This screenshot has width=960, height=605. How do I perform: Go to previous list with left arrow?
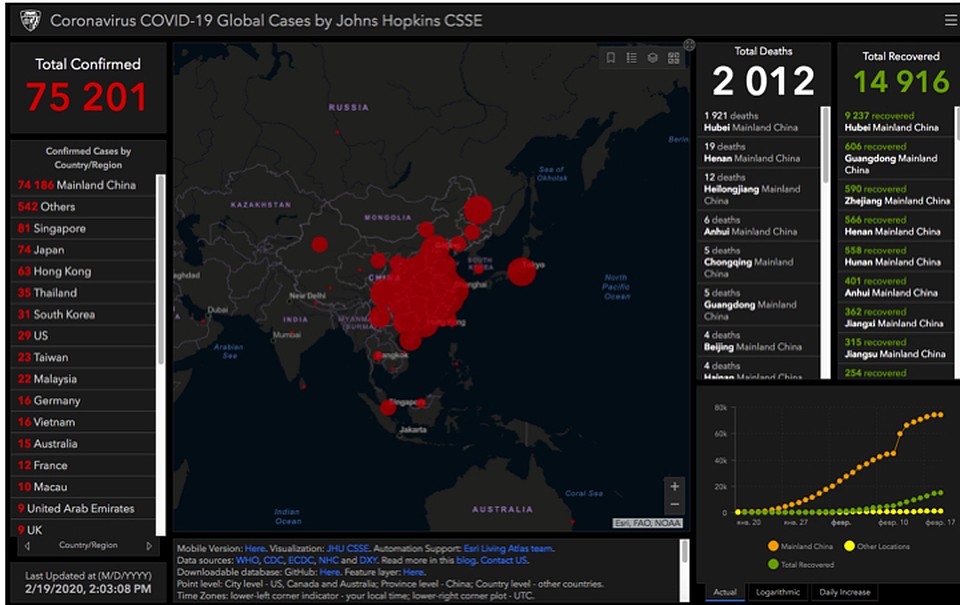coord(27,546)
